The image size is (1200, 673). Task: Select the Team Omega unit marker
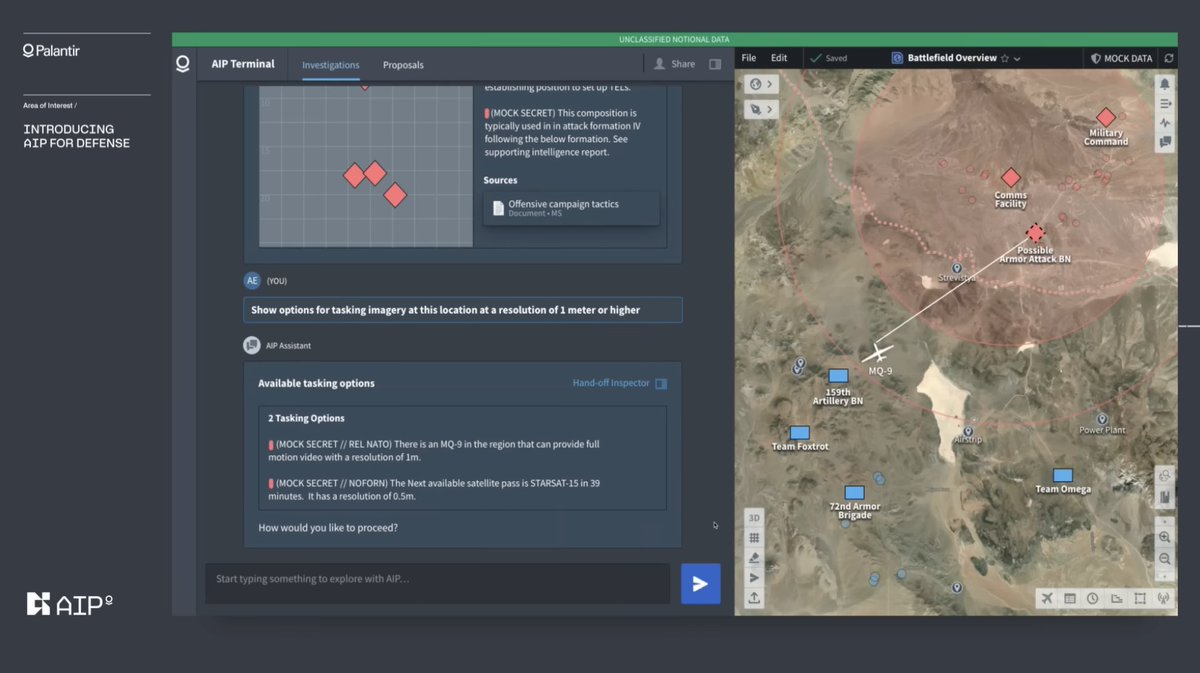click(1062, 475)
